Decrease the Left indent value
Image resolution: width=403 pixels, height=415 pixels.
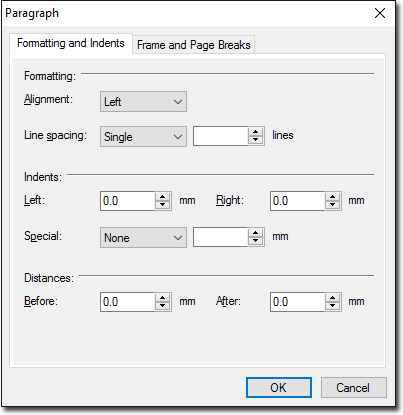(x=163, y=205)
